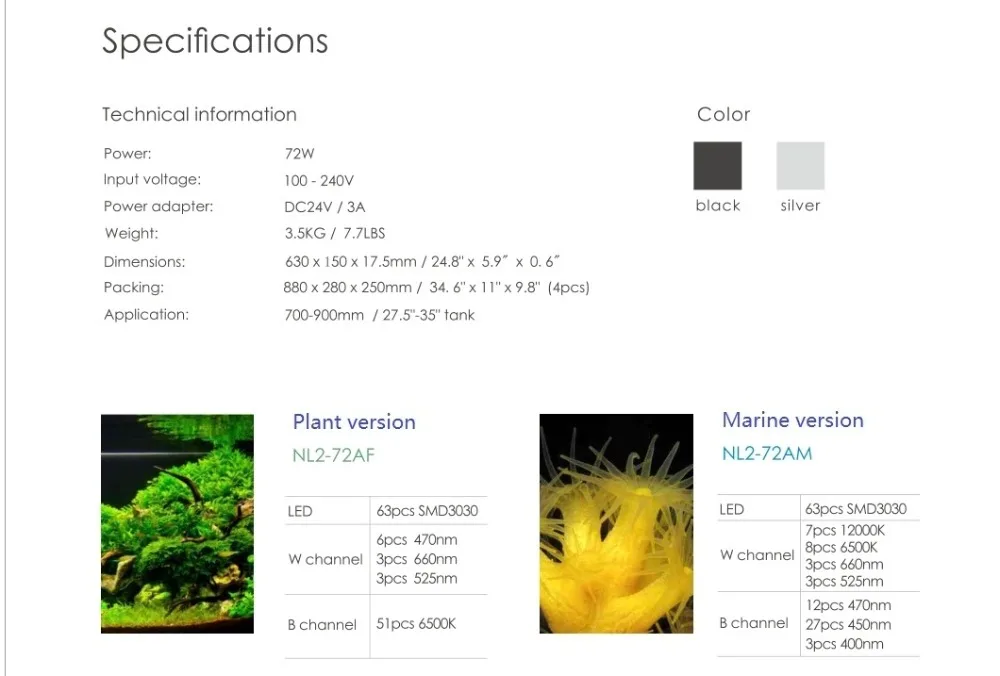Select "B channel" in the Marine version table
This screenshot has height=676, width=1000.
pos(754,623)
